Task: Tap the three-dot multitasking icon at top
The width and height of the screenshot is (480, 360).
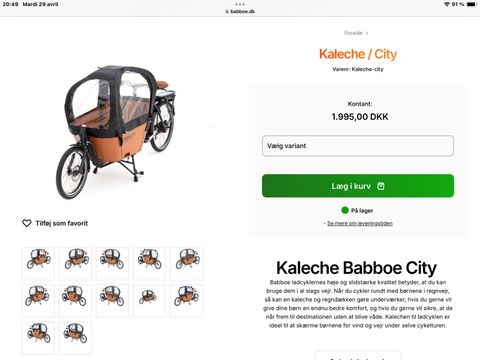Action: pos(240,4)
